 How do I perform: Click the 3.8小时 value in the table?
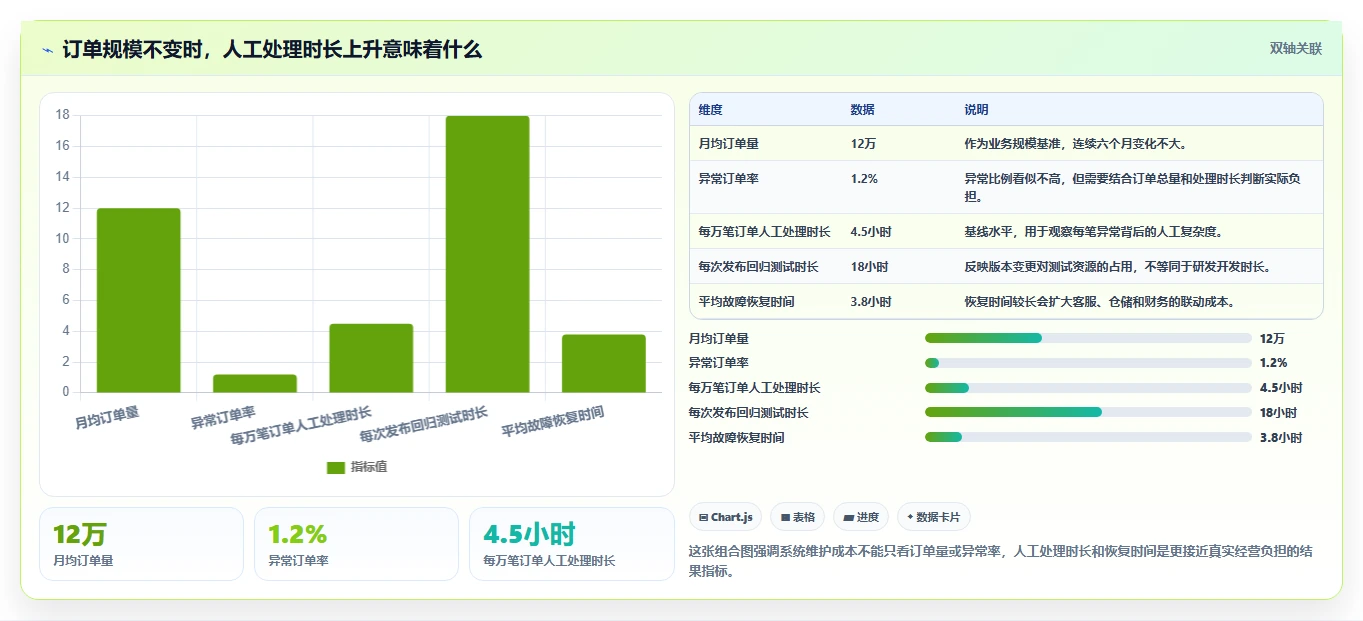871,302
